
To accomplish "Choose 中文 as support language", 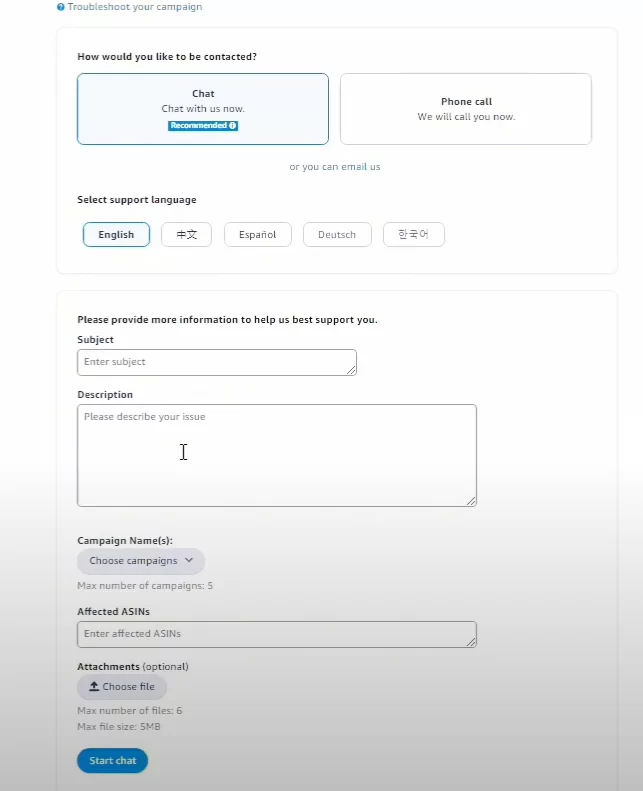I will click(x=186, y=235).
